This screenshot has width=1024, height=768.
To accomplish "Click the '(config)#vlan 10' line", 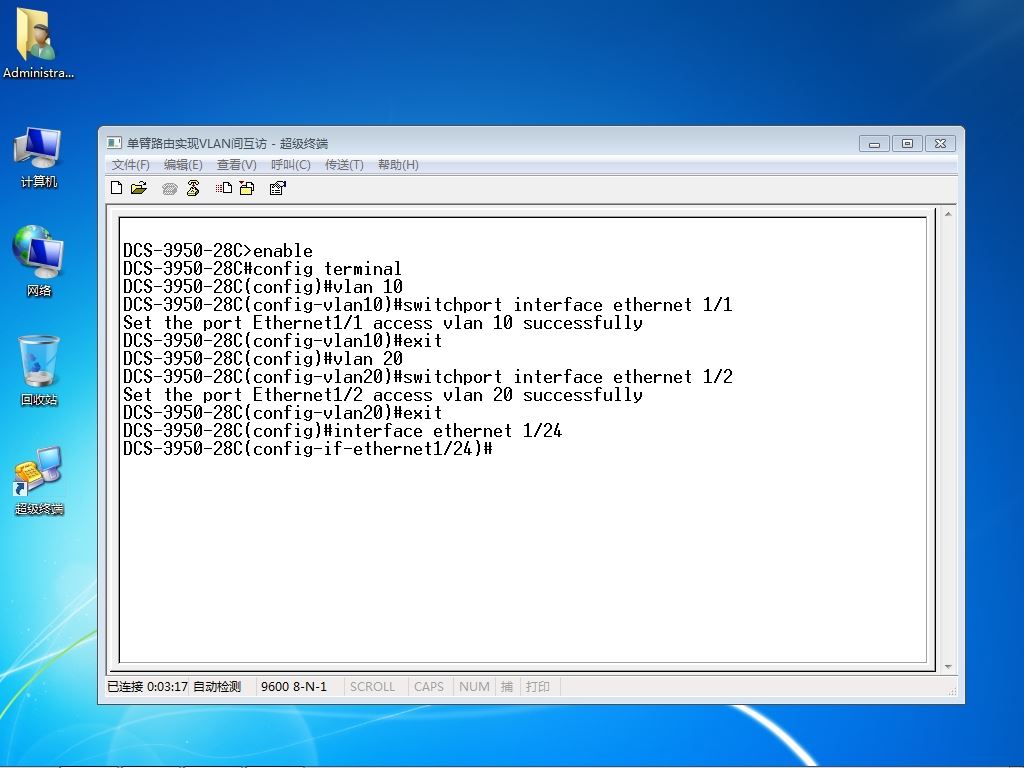I will point(263,287).
